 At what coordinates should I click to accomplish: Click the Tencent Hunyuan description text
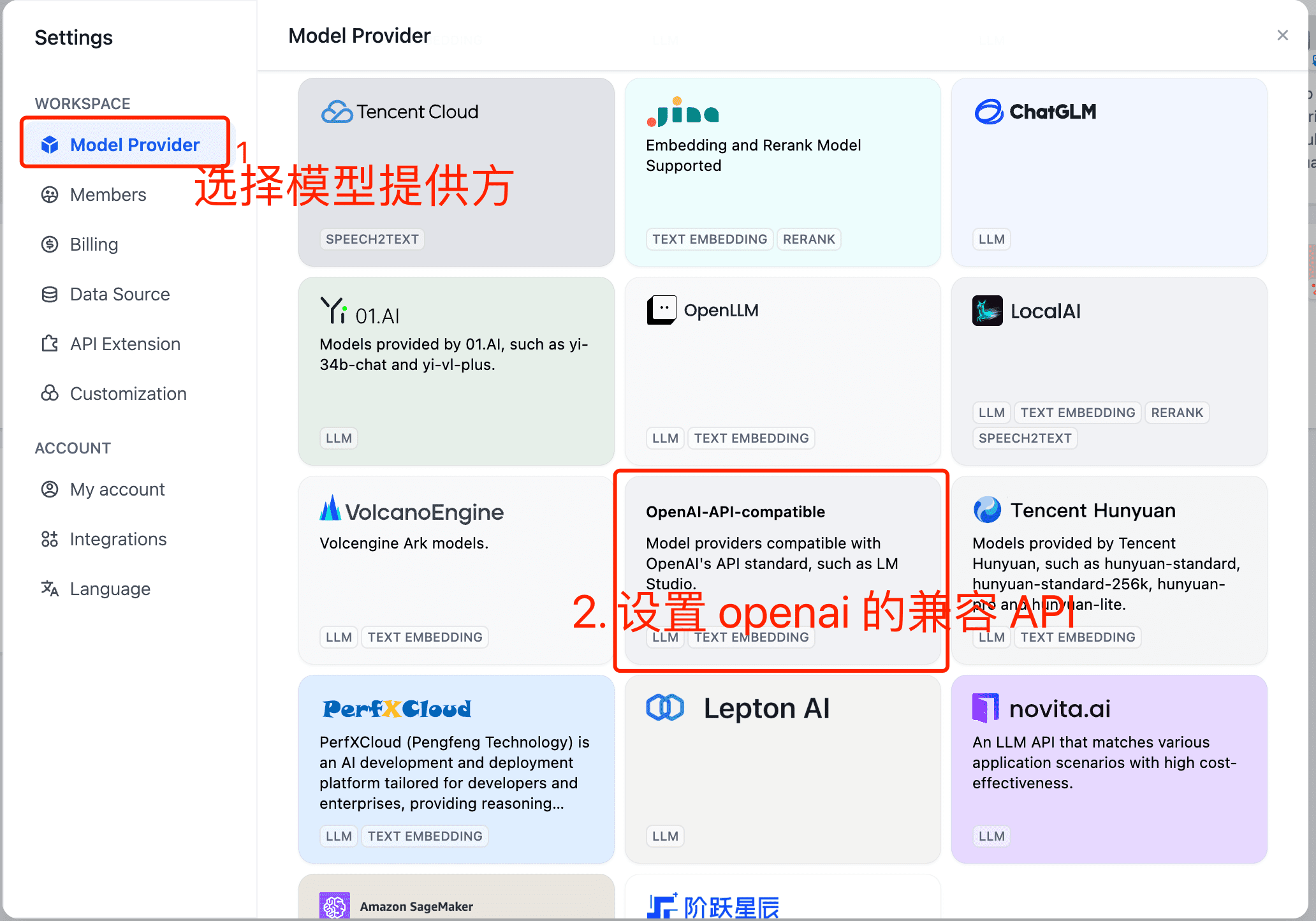(x=1106, y=574)
